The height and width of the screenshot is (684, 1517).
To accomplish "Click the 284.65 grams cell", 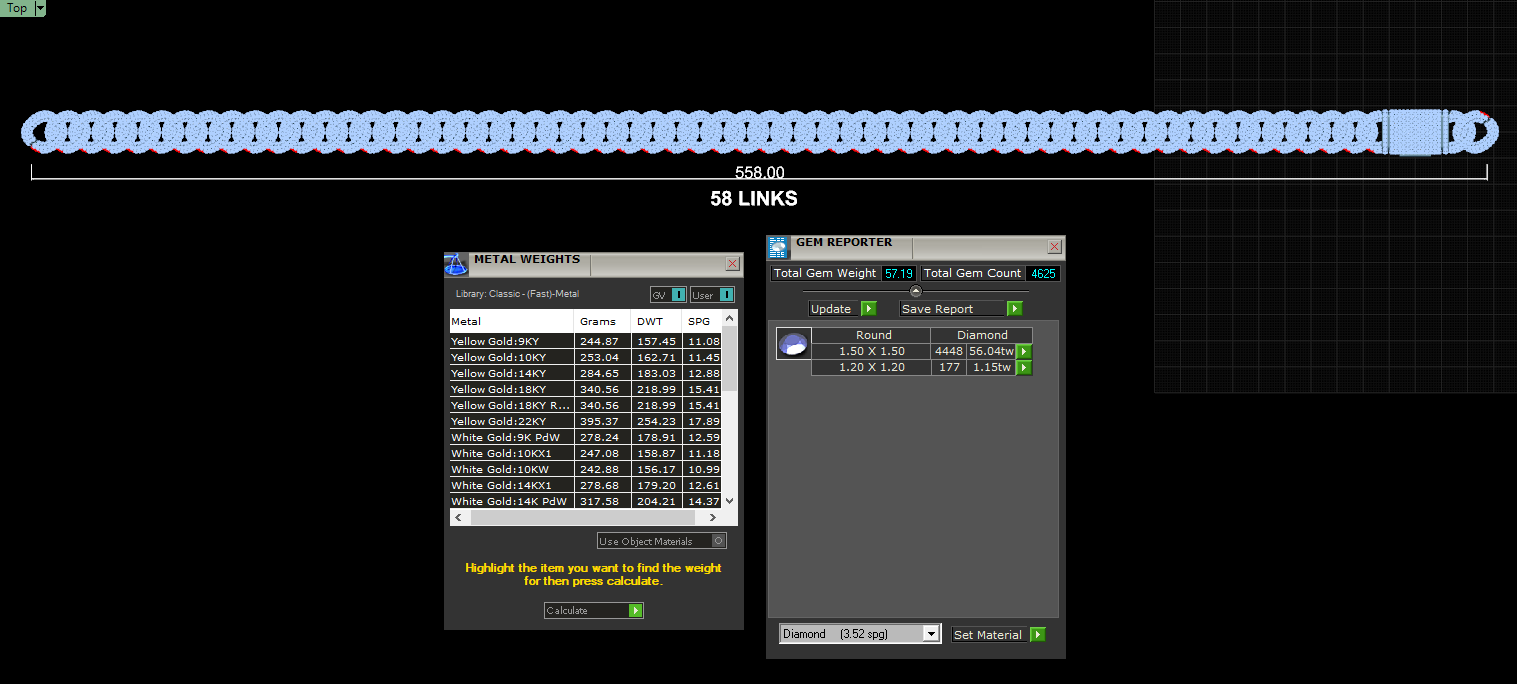I will (603, 374).
